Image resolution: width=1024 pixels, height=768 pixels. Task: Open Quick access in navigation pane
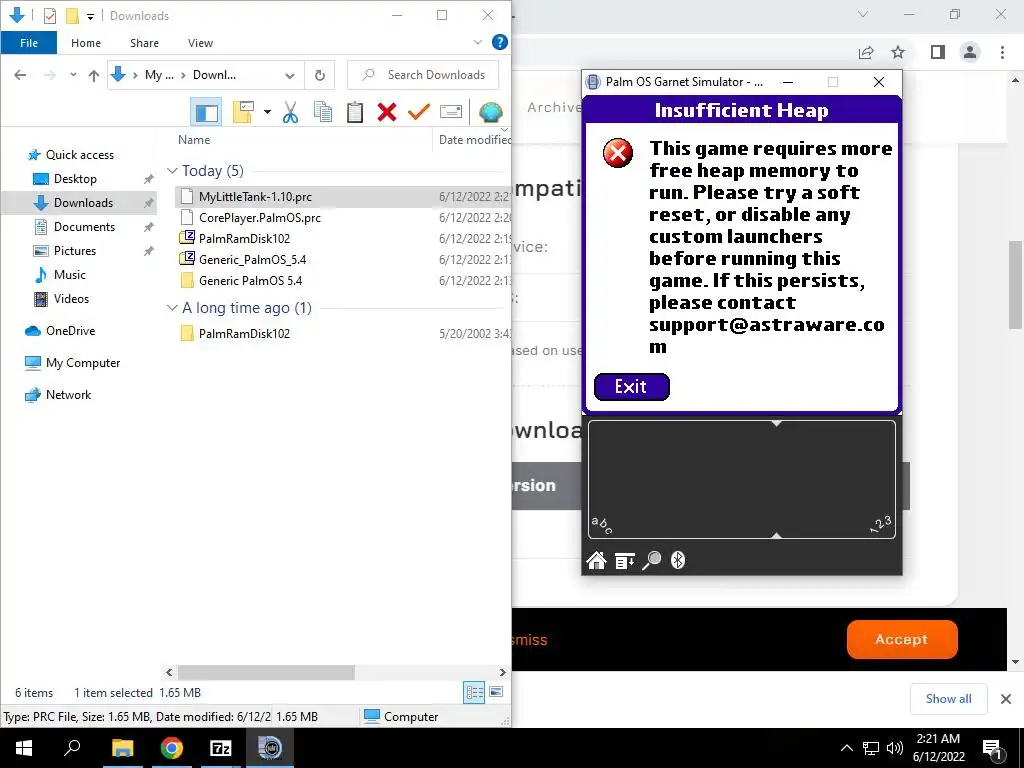coord(79,155)
